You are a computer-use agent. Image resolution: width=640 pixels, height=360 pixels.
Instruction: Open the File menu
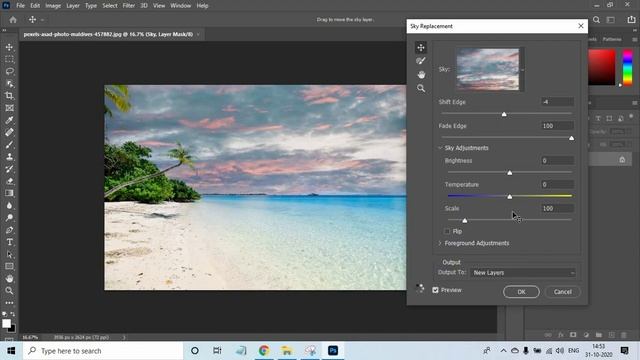20,6
